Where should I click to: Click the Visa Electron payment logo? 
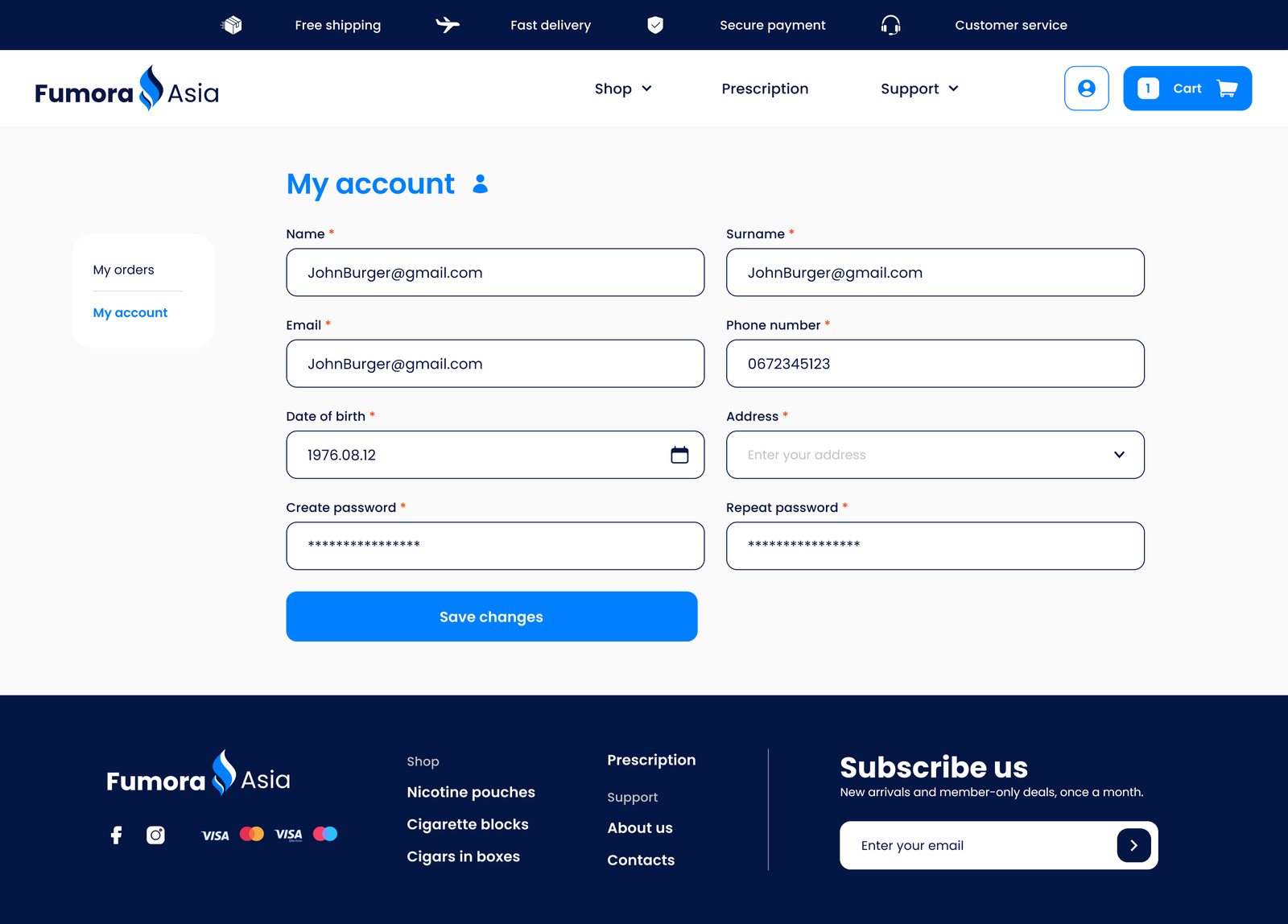[x=288, y=835]
